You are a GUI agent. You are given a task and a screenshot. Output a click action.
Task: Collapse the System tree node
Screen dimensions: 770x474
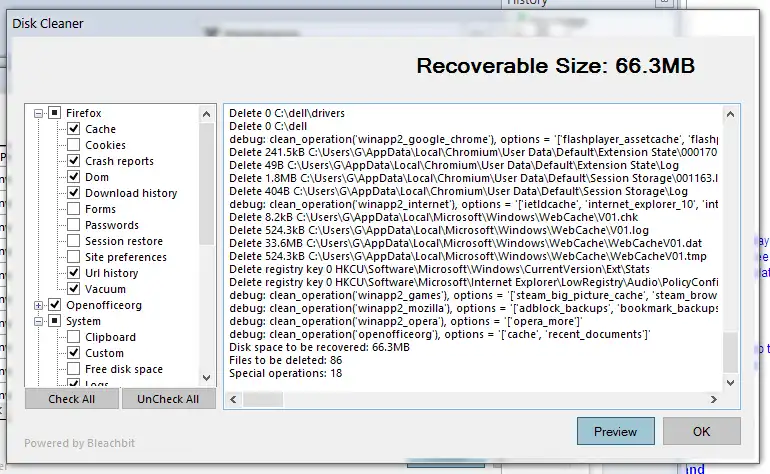pos(38,322)
